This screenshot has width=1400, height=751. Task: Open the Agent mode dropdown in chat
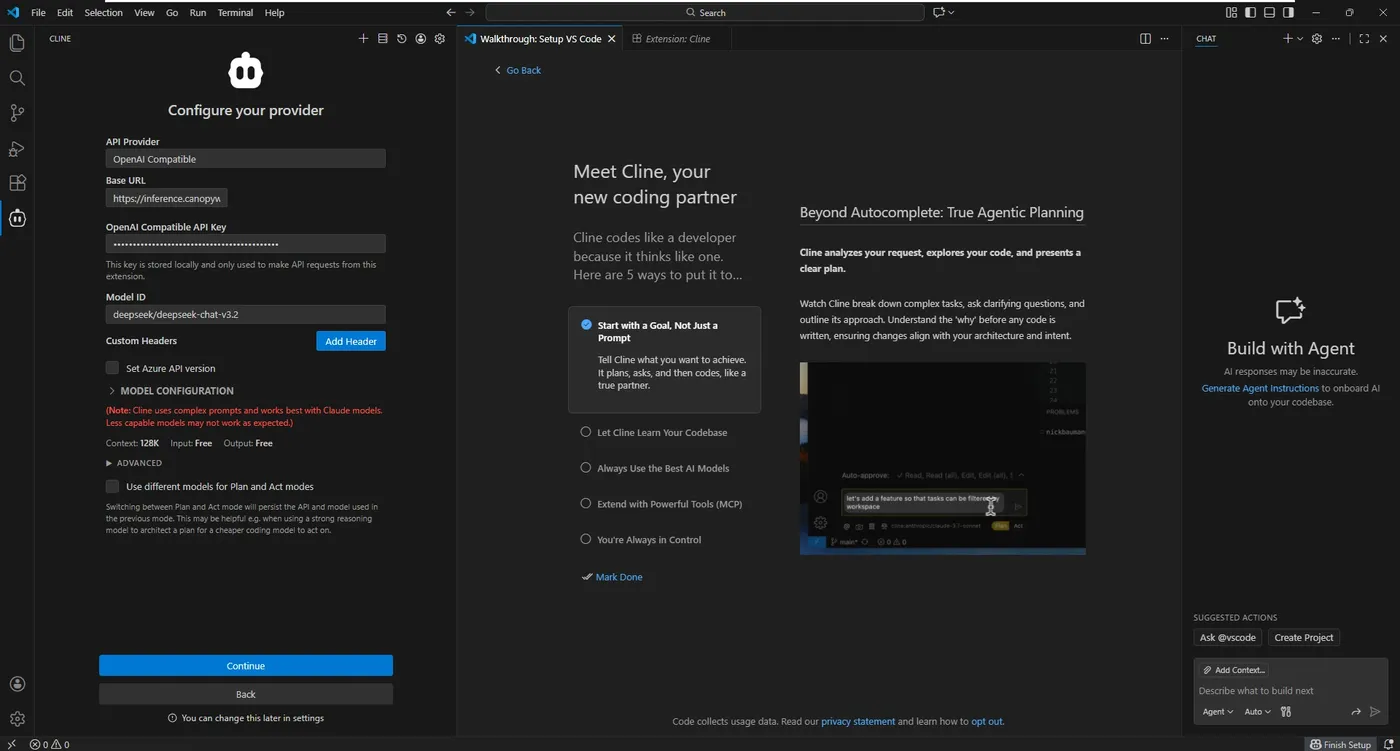(x=1217, y=712)
